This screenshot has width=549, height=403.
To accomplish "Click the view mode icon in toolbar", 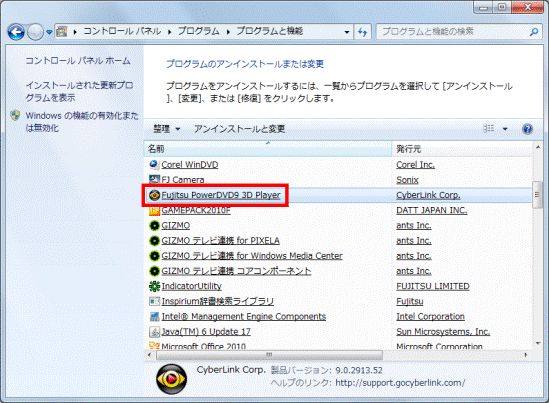I will click(488, 128).
